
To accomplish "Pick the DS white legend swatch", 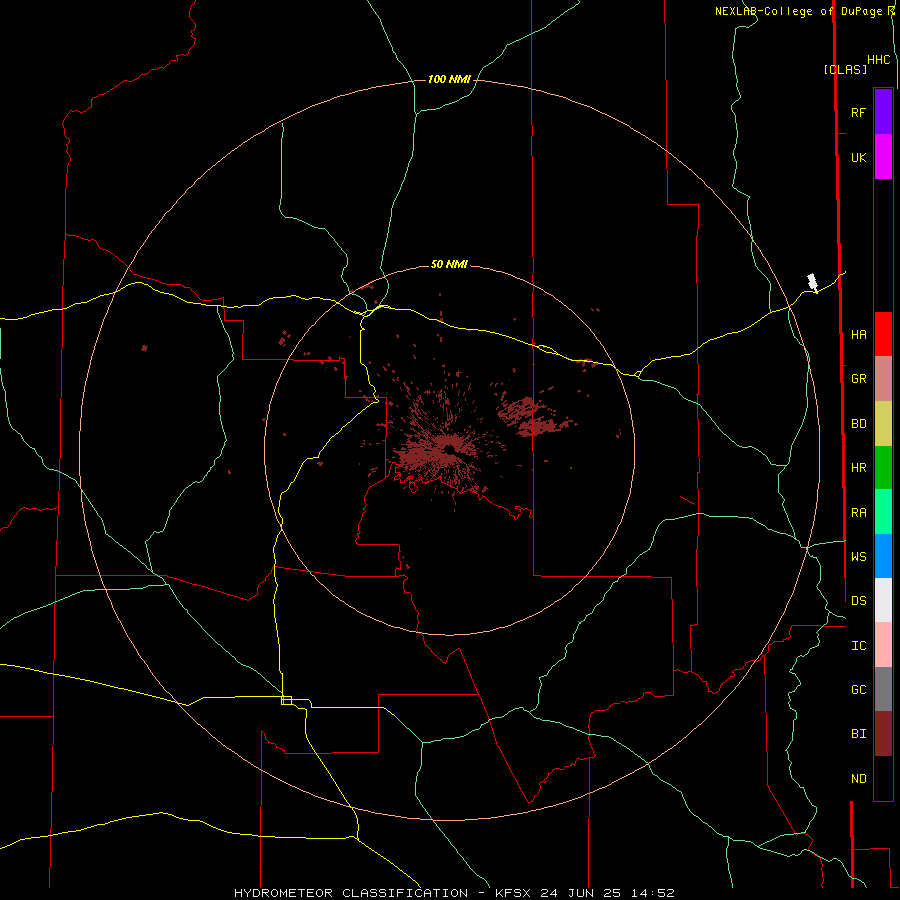I will pyautogui.click(x=883, y=600).
